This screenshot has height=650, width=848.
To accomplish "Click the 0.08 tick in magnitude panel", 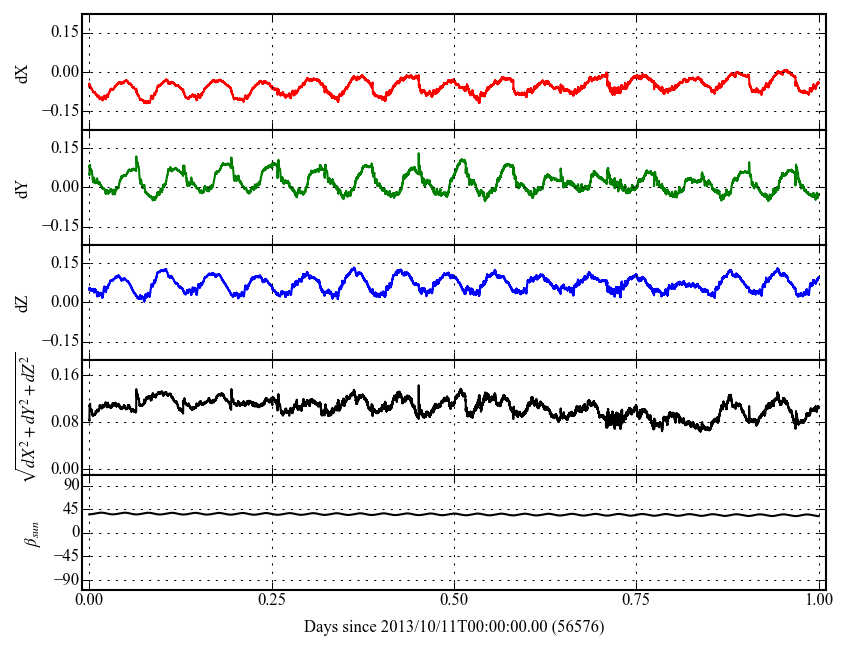I will (x=64, y=421).
